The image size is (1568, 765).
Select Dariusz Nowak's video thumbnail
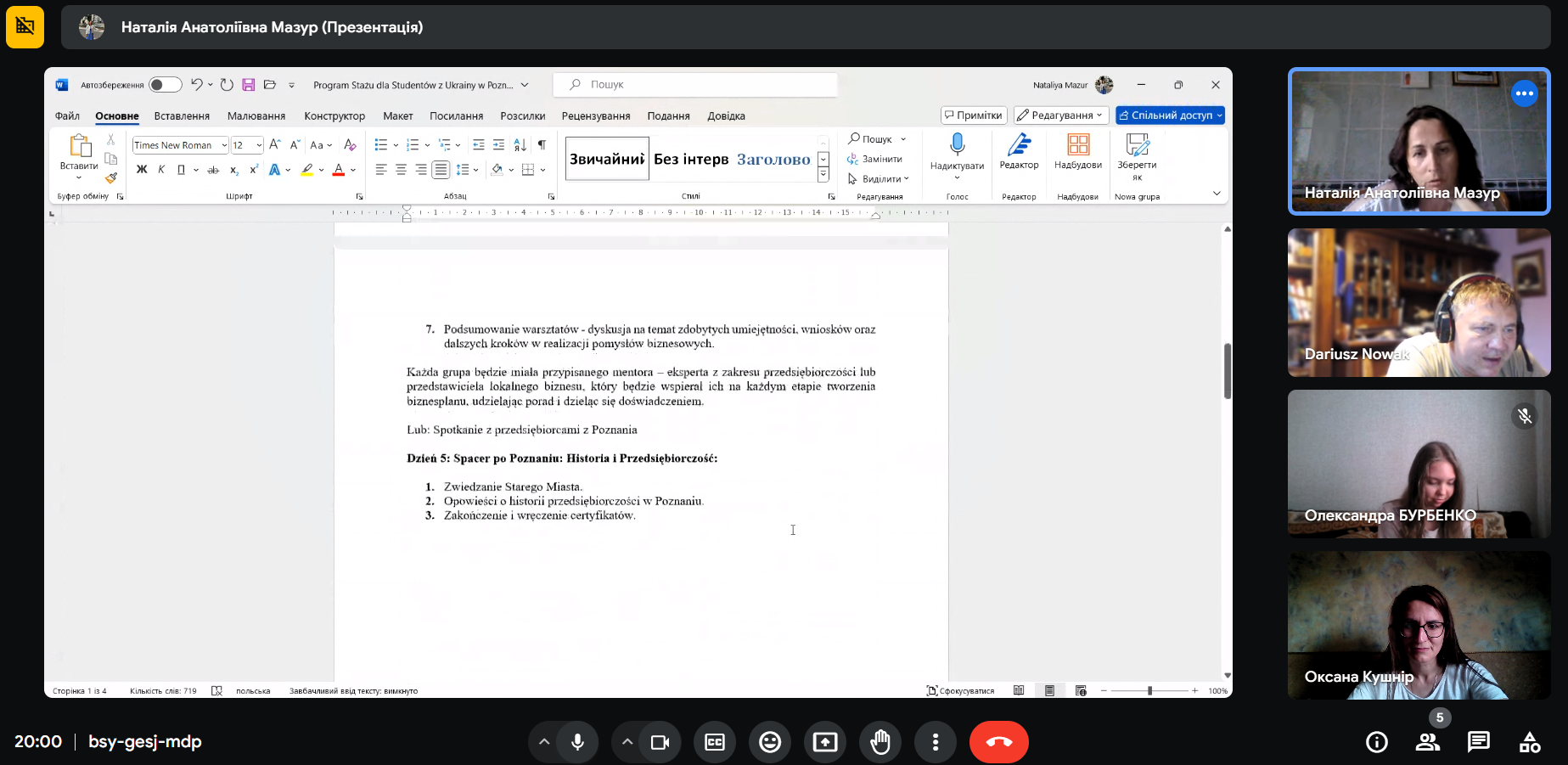(1419, 302)
